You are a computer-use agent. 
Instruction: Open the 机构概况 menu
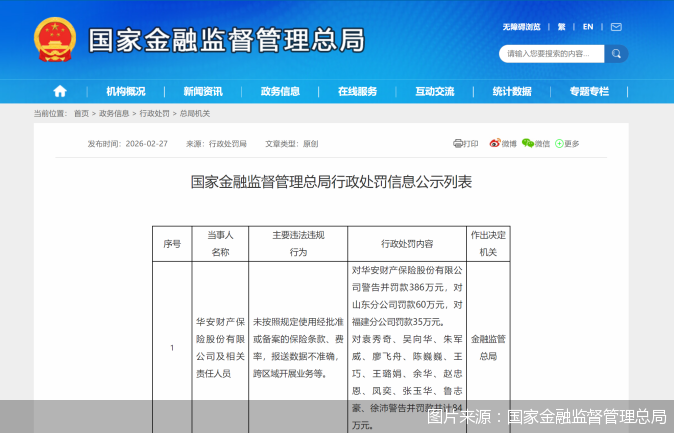pyautogui.click(x=126, y=91)
